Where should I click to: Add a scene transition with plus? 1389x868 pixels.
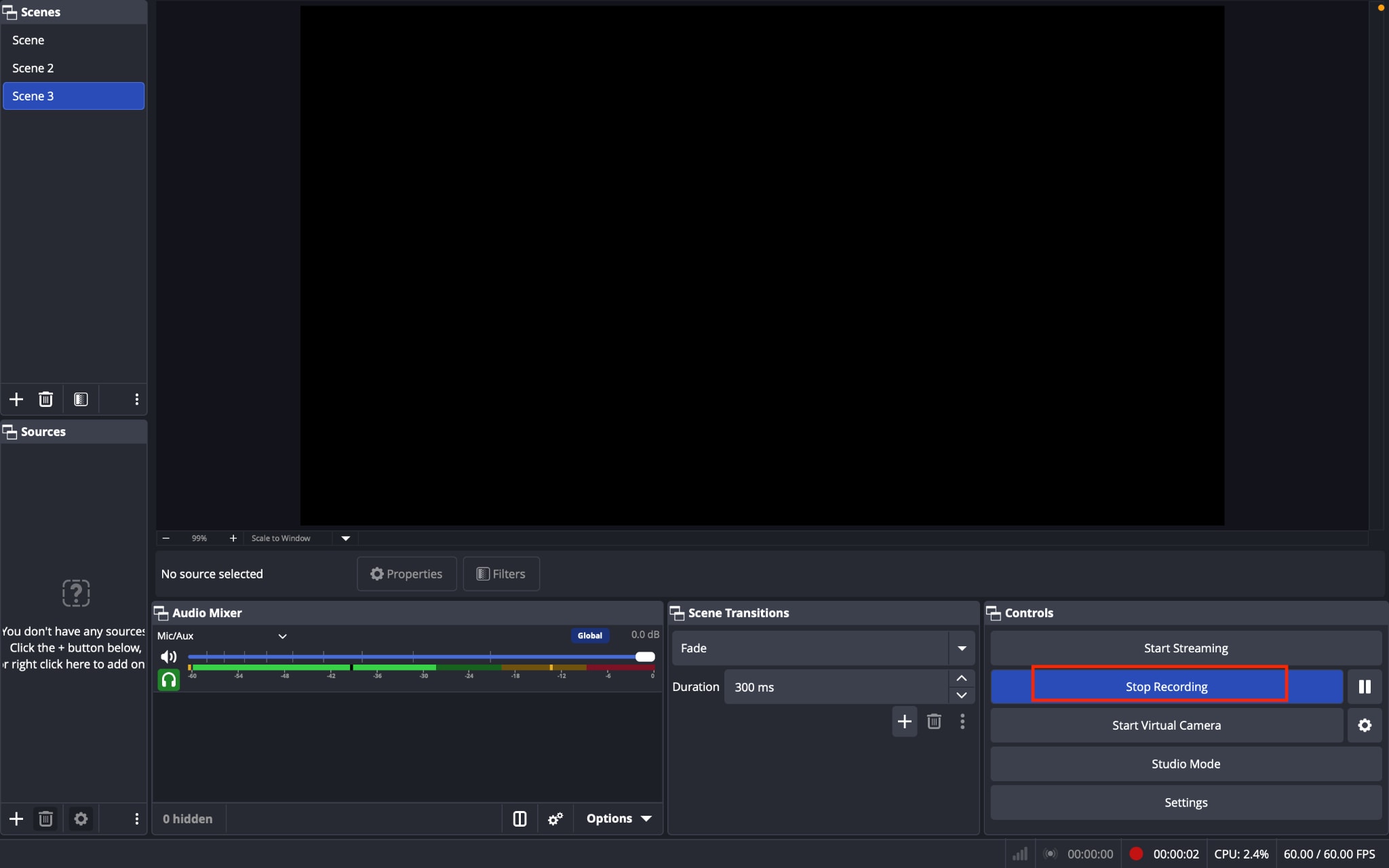click(904, 722)
